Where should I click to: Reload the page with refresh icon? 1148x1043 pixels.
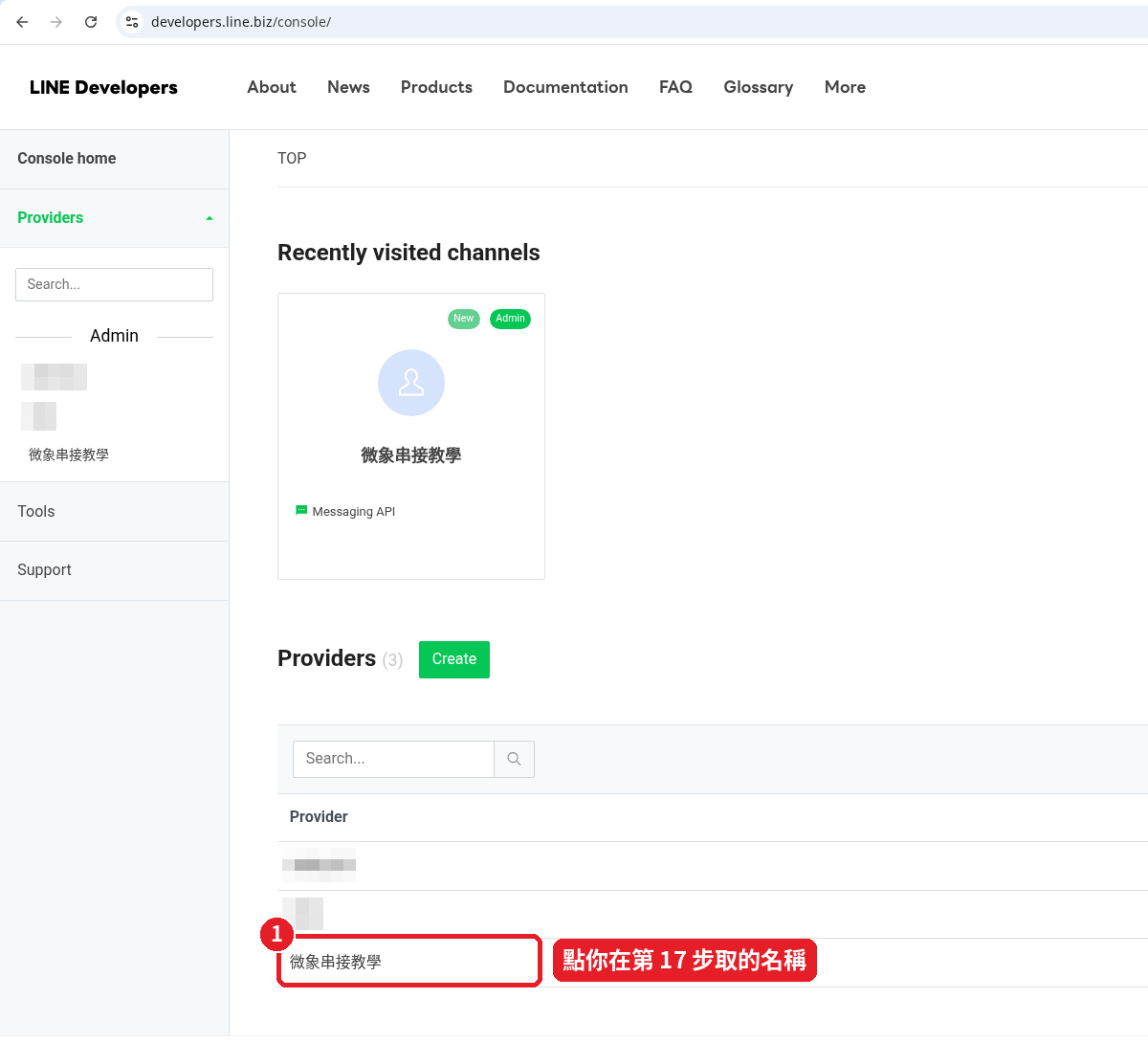[x=91, y=22]
